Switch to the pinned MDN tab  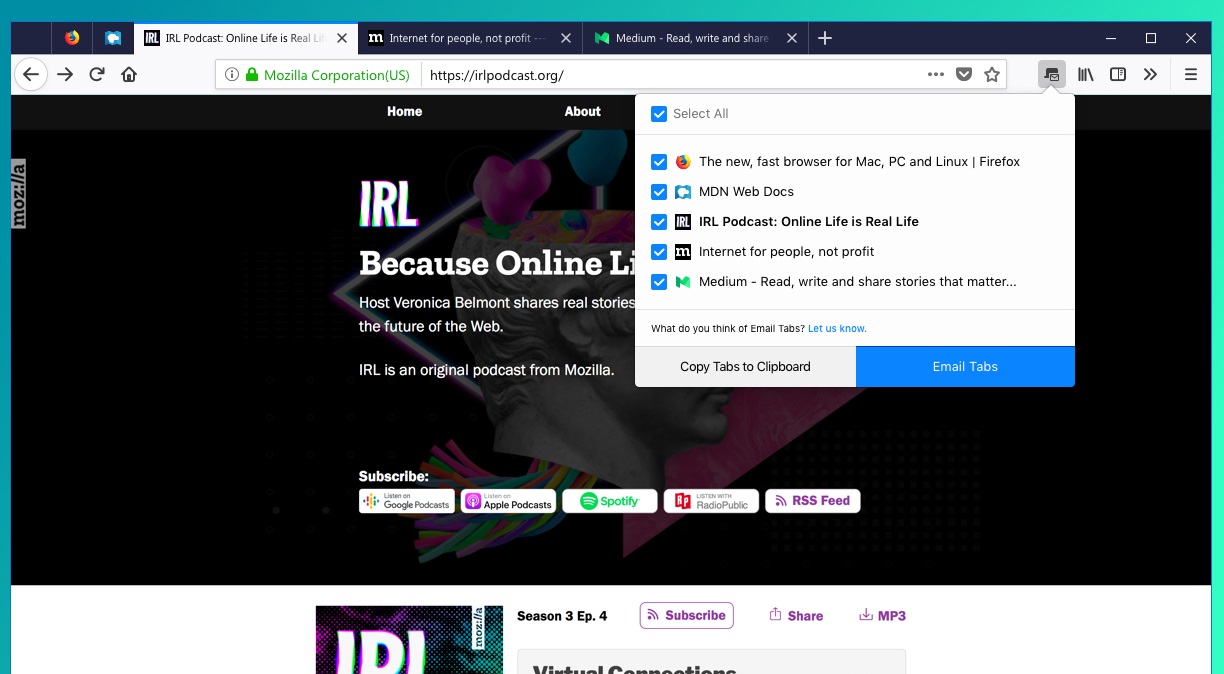coord(113,38)
